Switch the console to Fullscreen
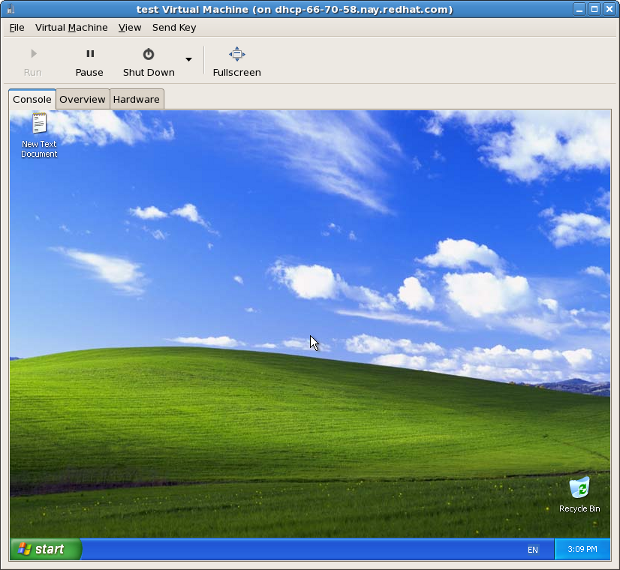This screenshot has width=620, height=570. click(x=237, y=62)
